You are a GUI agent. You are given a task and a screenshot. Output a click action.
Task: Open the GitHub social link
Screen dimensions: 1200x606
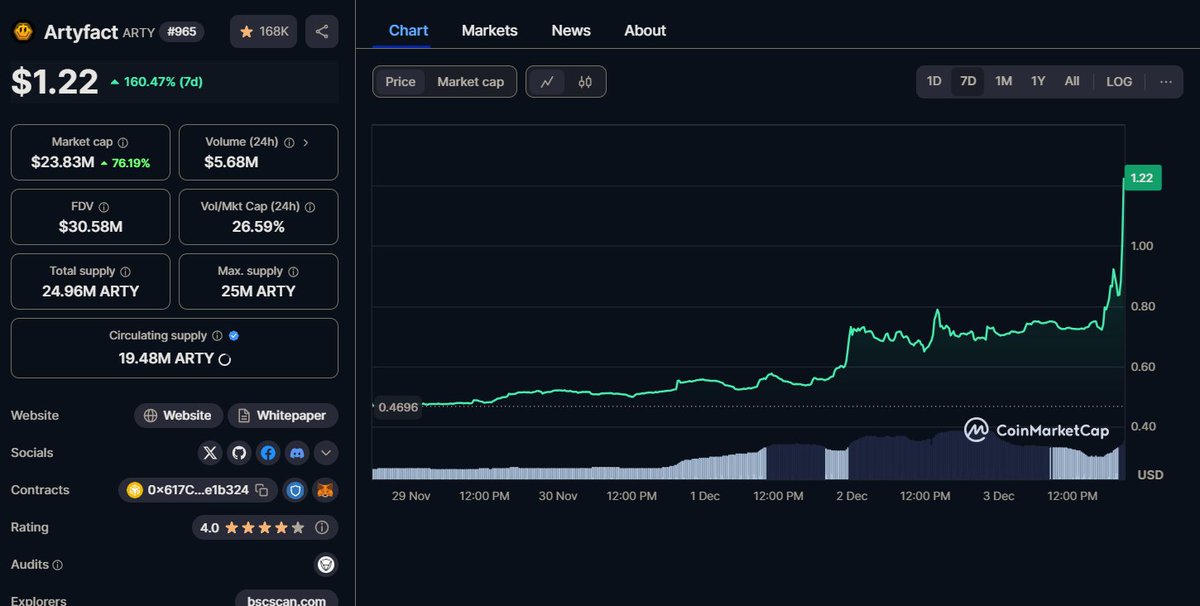(x=239, y=453)
